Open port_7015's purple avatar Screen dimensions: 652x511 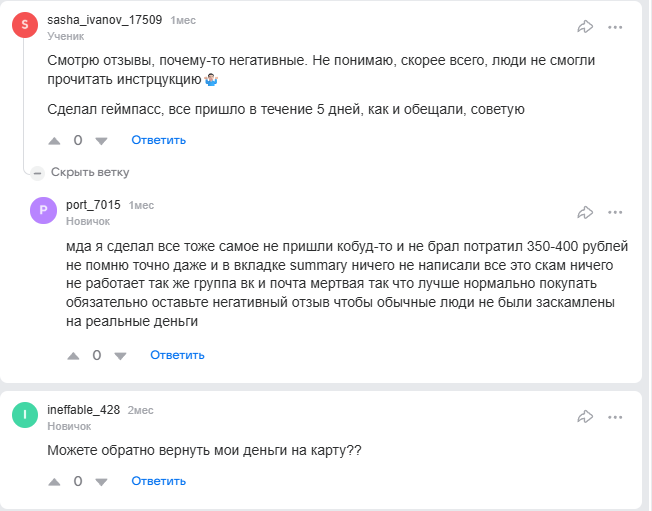point(45,211)
